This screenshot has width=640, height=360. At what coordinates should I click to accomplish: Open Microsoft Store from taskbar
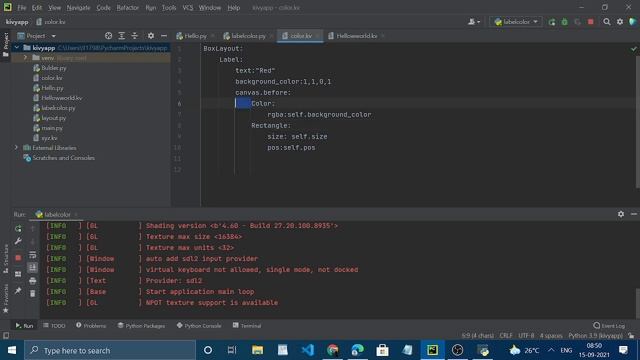pyautogui.click(x=382, y=350)
